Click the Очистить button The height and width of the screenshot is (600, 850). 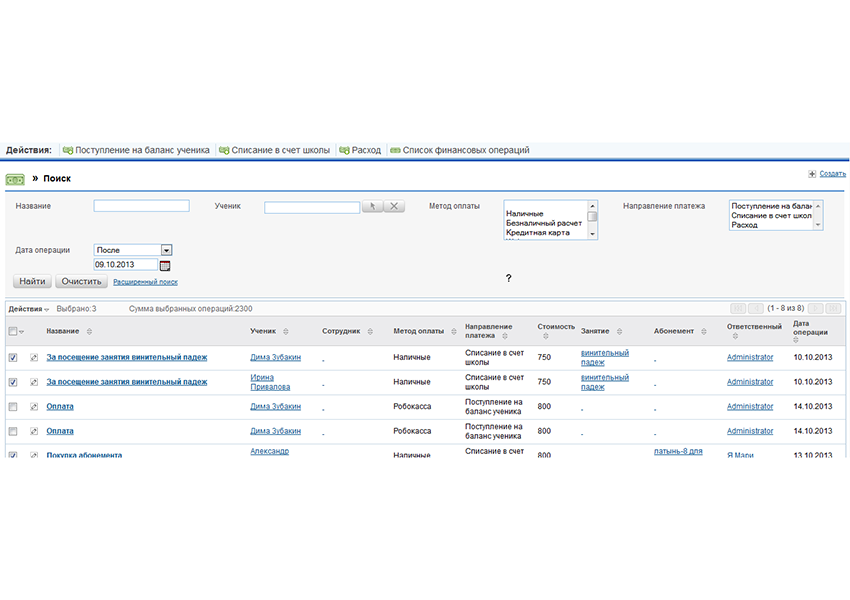pyautogui.click(x=81, y=281)
